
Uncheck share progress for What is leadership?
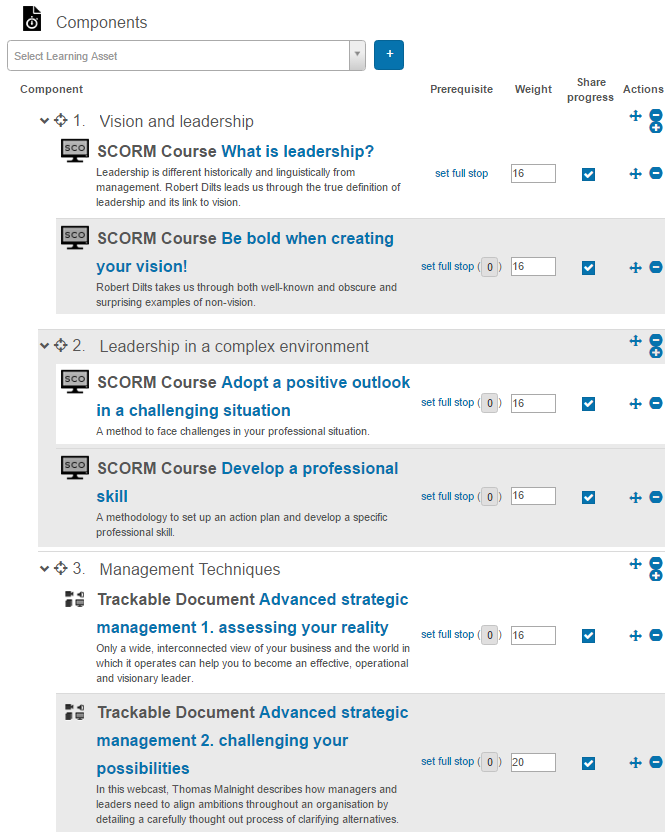point(589,174)
